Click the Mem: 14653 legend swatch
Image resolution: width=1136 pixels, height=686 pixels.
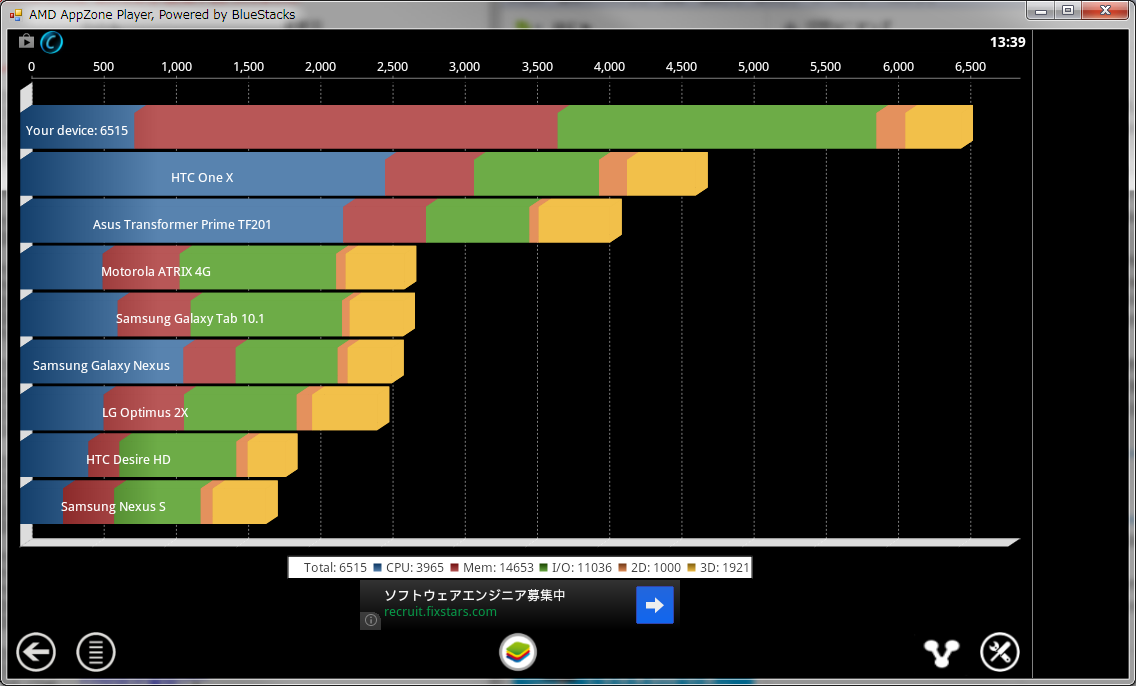pos(454,568)
